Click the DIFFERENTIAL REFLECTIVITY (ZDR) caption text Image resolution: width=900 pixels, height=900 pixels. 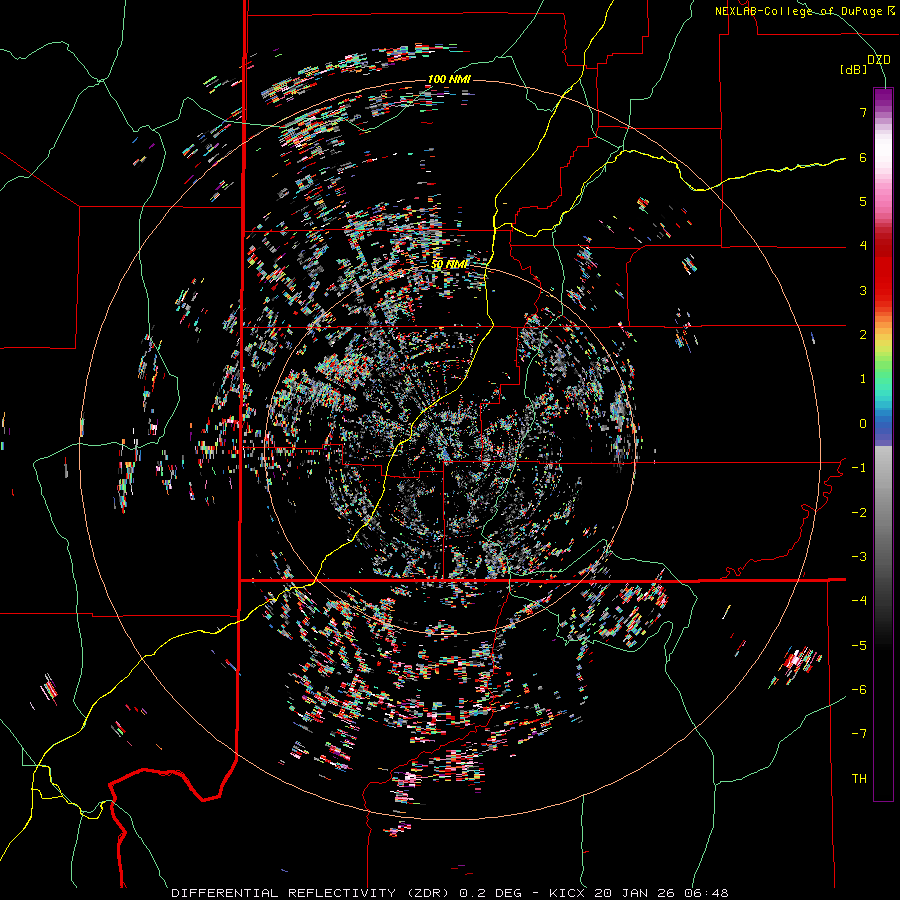313,893
